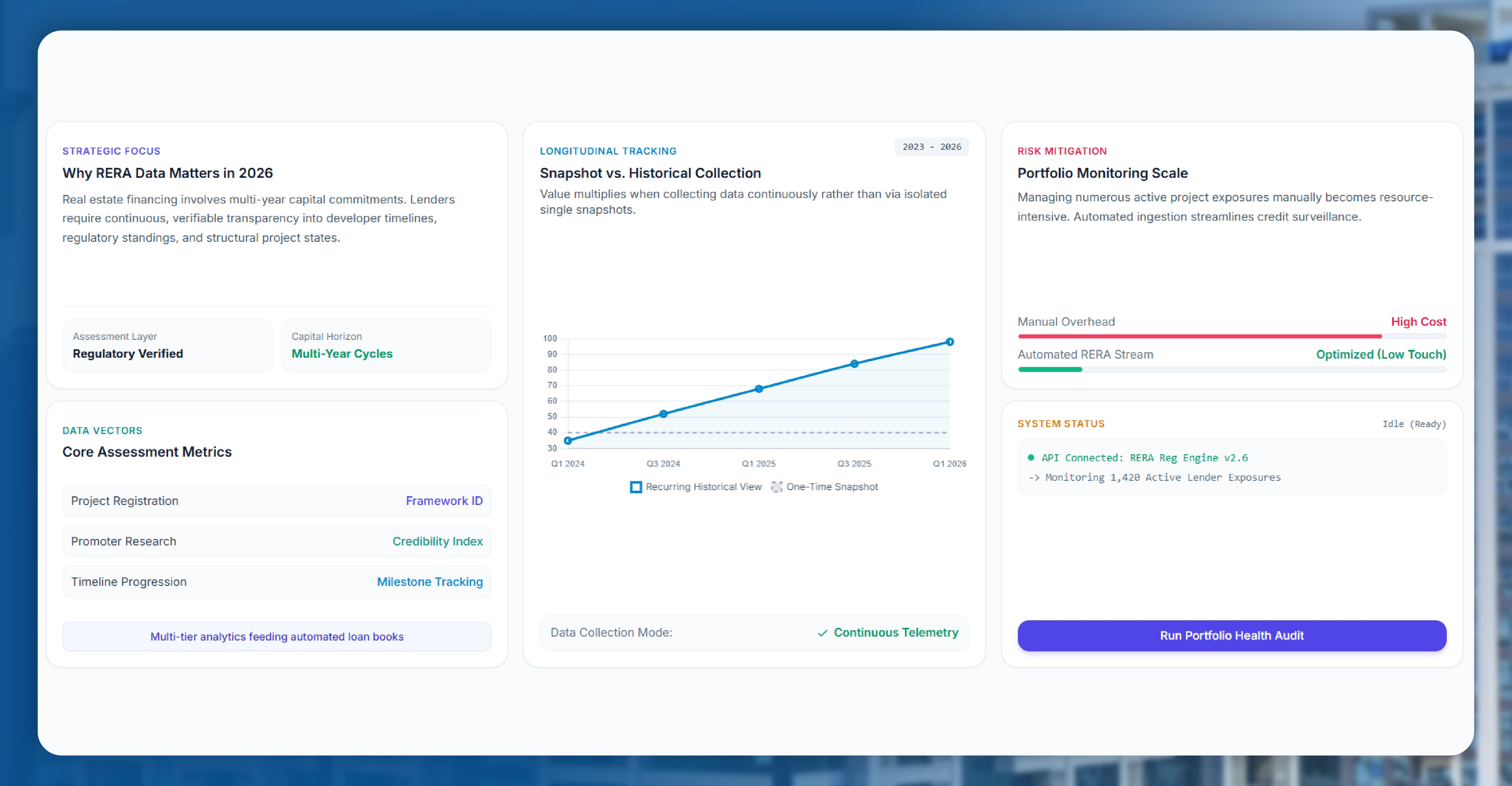Toggle the Recurring Historical View legend box
Viewport: 1512px width, 786px height.
click(636, 487)
